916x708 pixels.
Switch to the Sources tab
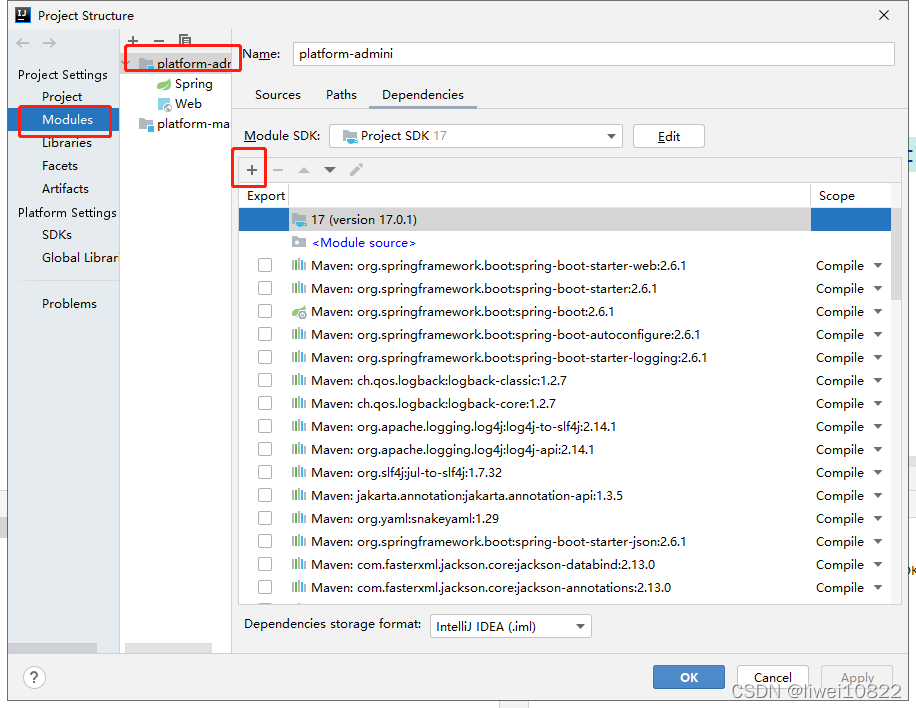coord(277,95)
